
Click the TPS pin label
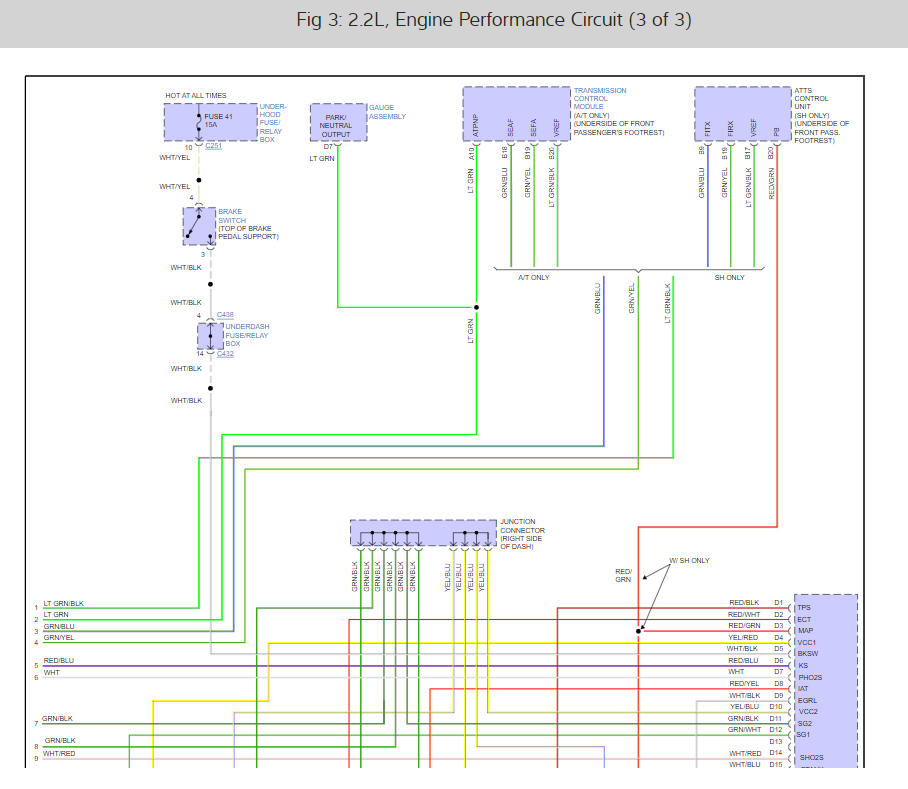(x=804, y=607)
